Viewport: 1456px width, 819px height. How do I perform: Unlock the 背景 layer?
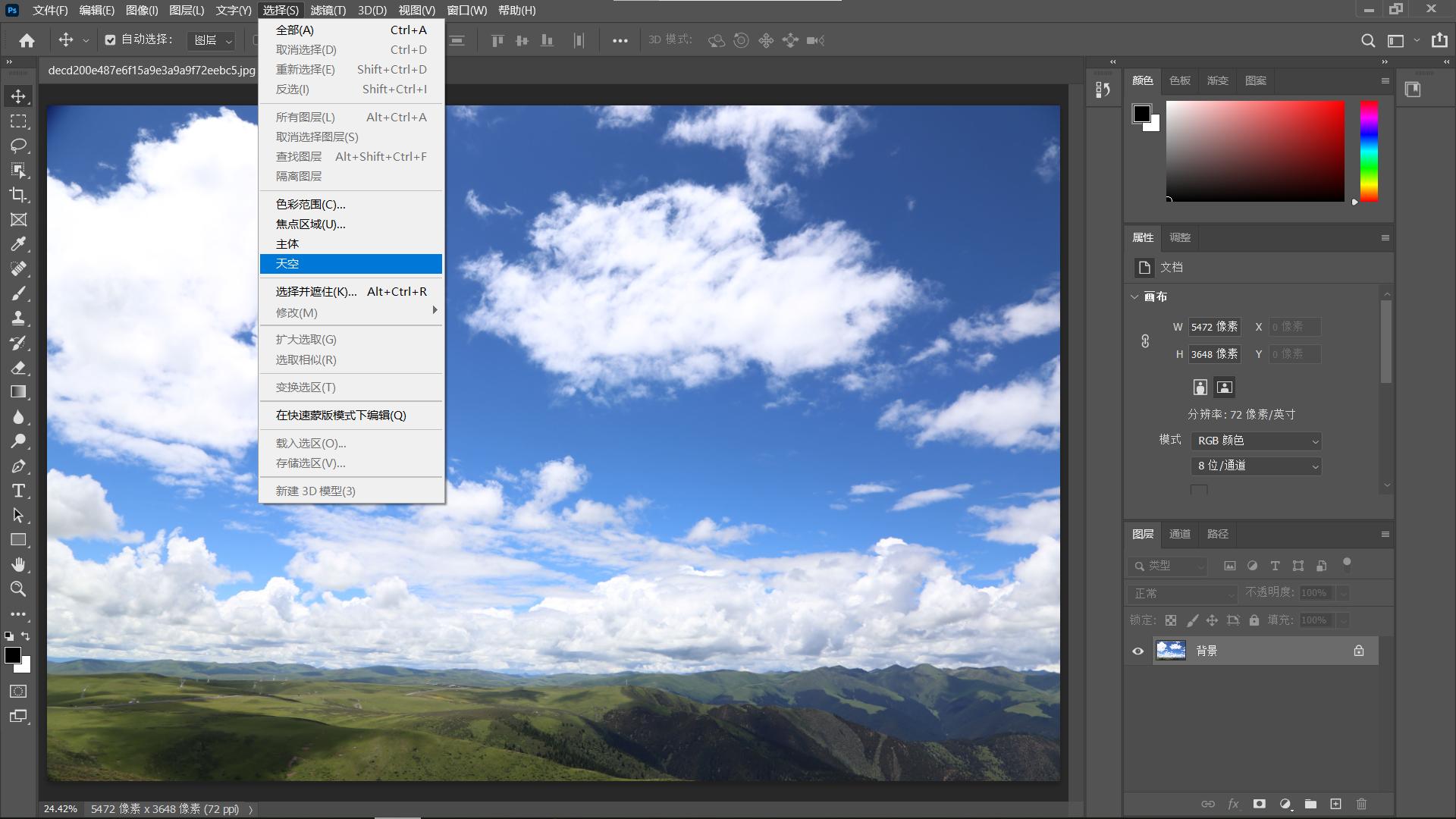(x=1359, y=651)
